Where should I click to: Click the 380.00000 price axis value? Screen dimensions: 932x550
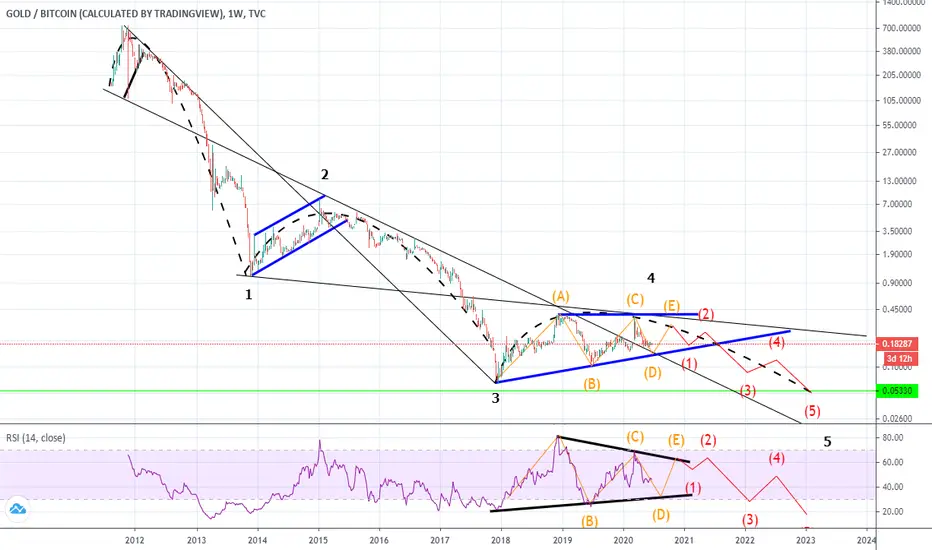(902, 51)
